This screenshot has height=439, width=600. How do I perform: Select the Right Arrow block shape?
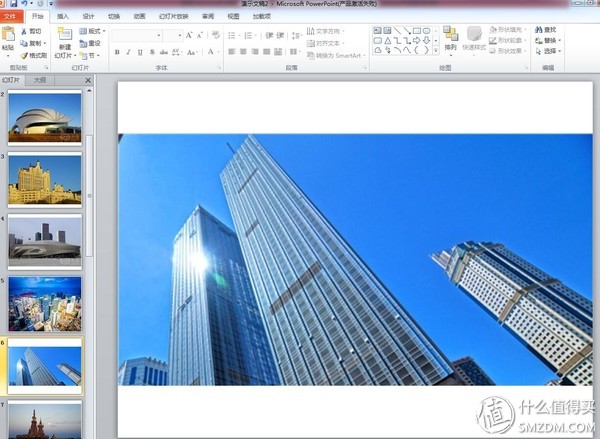(417, 40)
